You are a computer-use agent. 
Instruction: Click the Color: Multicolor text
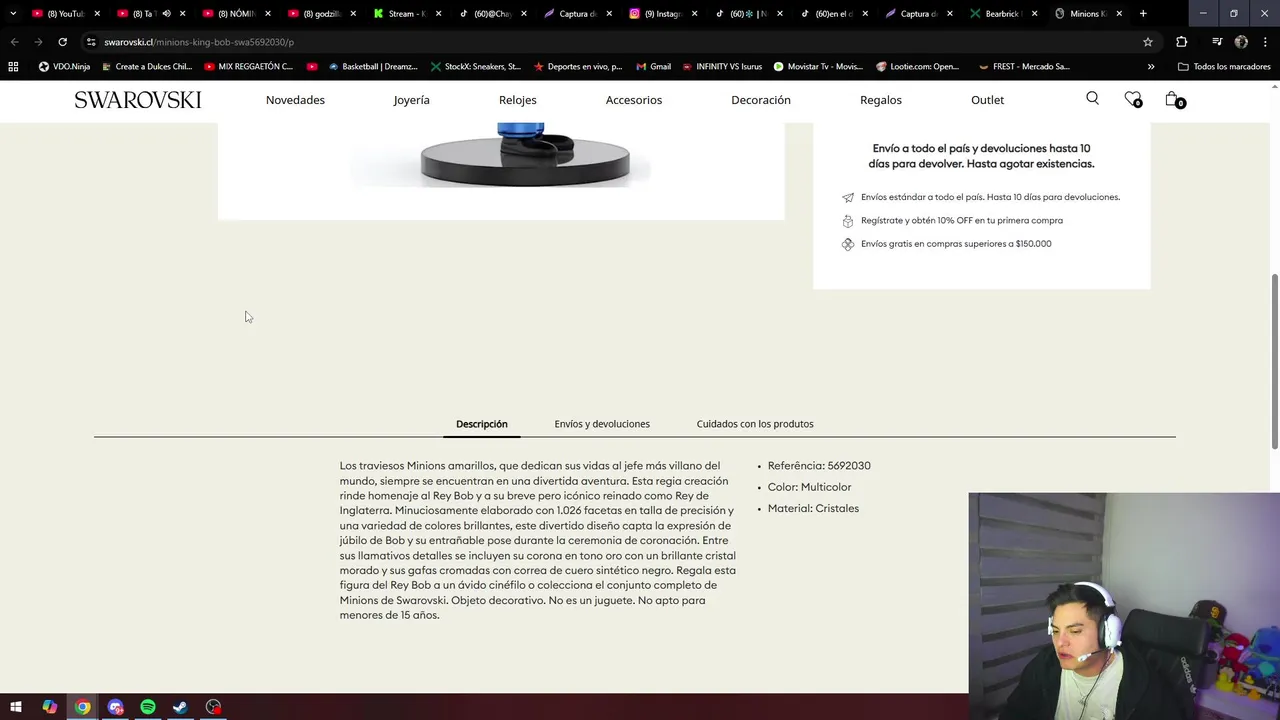(809, 487)
